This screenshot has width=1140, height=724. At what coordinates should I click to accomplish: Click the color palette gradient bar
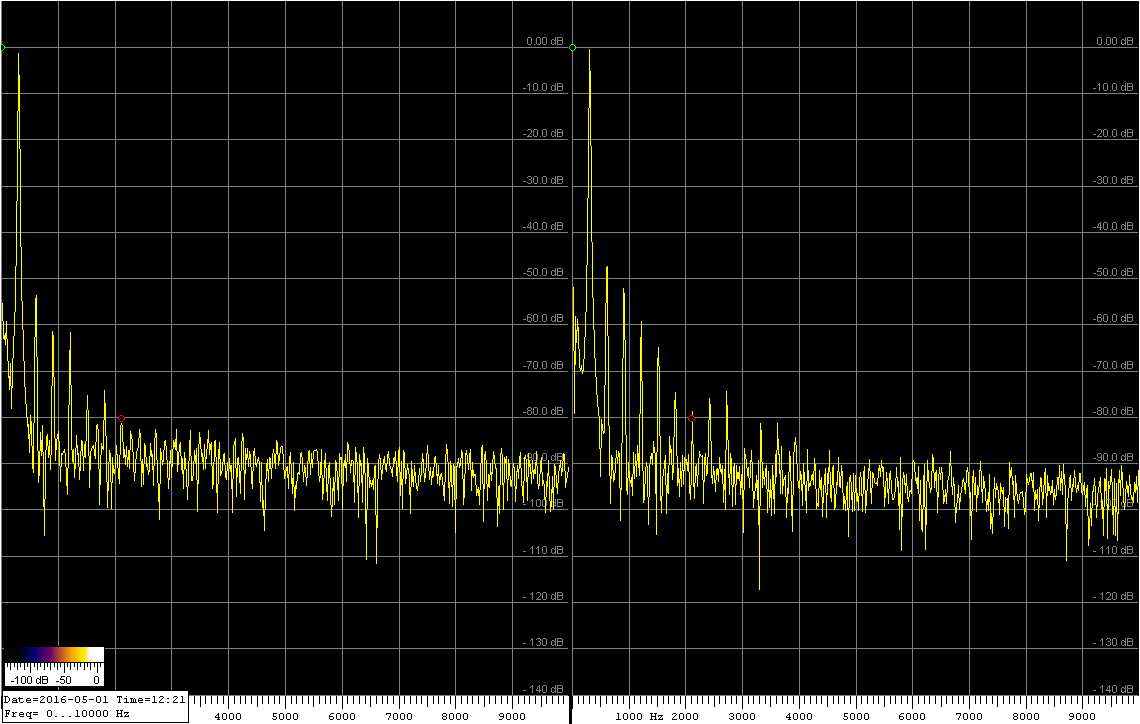tap(53, 655)
